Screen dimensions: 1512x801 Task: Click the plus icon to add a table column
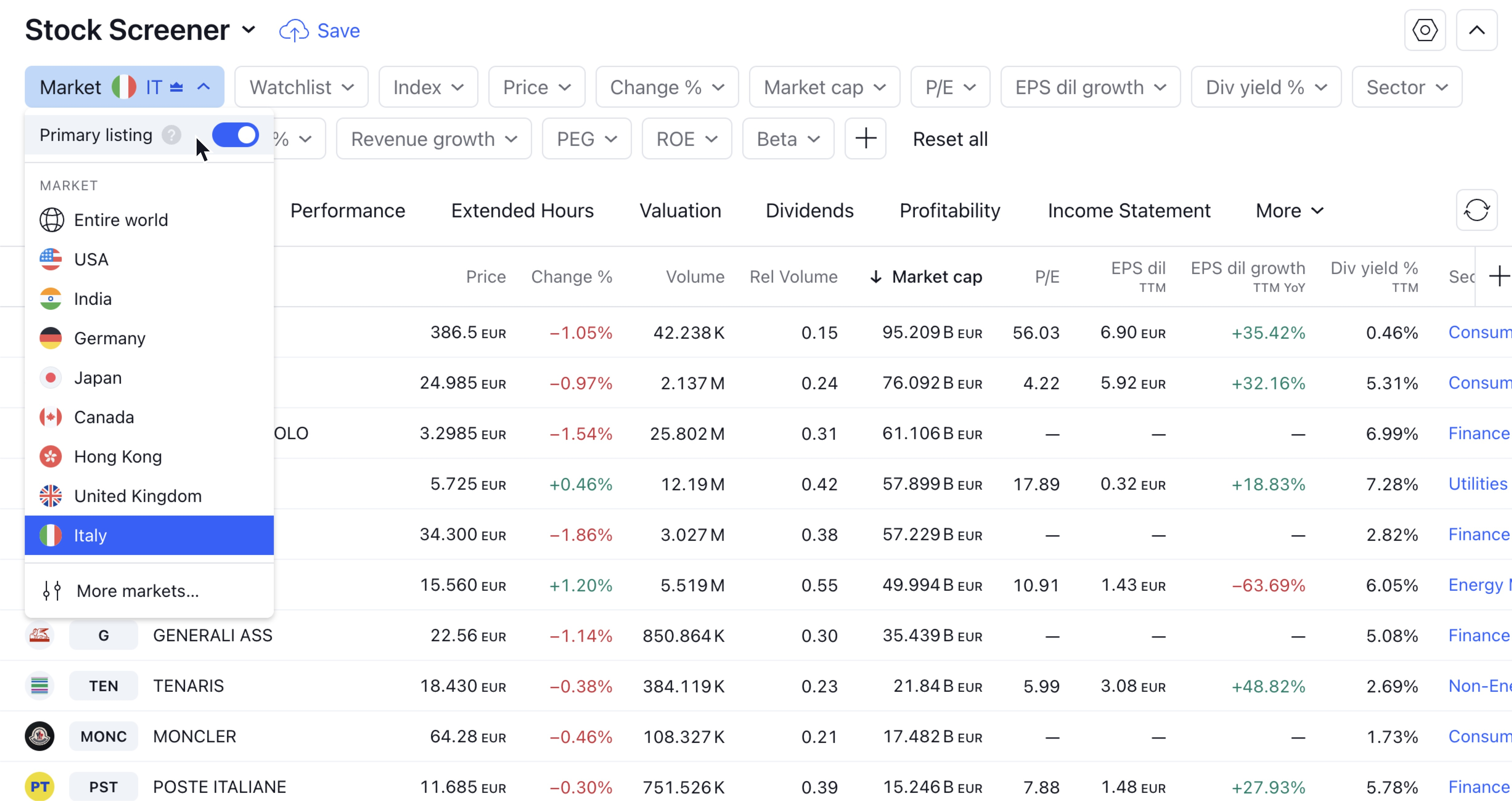pos(1498,276)
